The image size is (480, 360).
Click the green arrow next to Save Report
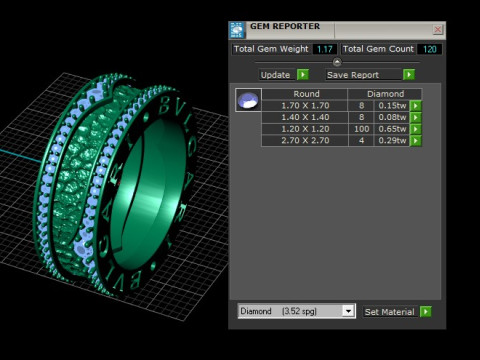point(409,74)
